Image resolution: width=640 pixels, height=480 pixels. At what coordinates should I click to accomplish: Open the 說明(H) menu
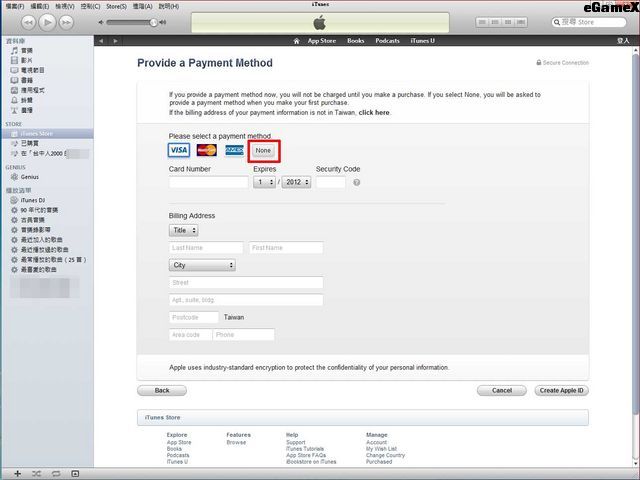tap(169, 7)
